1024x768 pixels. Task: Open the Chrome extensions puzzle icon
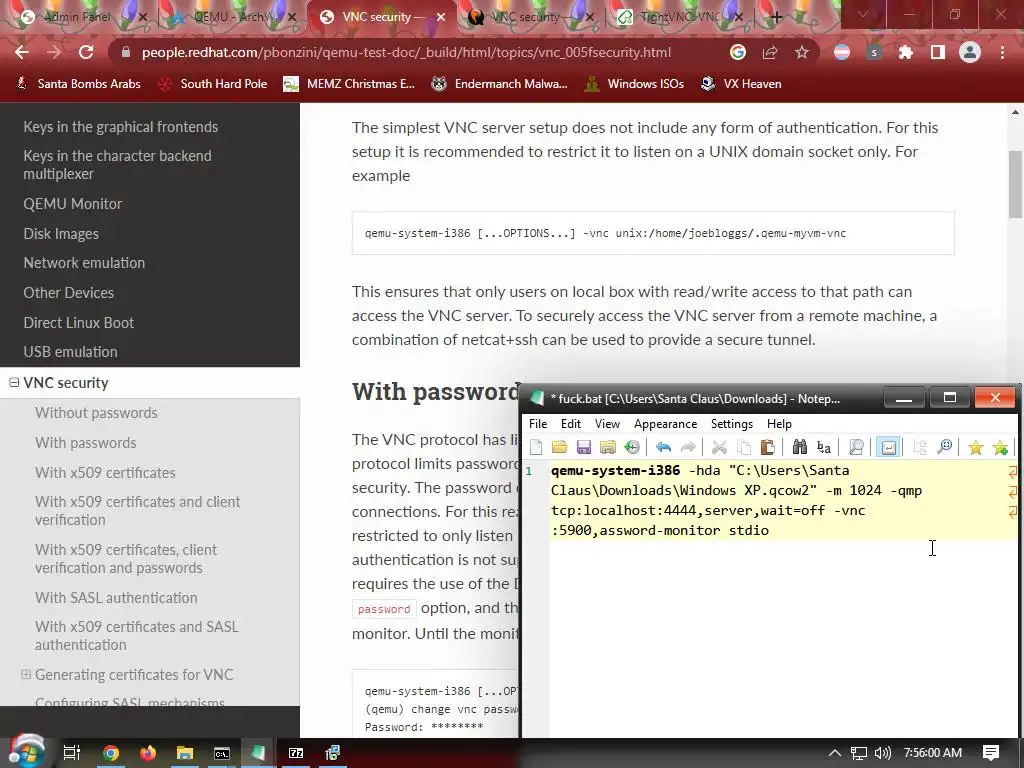906,52
